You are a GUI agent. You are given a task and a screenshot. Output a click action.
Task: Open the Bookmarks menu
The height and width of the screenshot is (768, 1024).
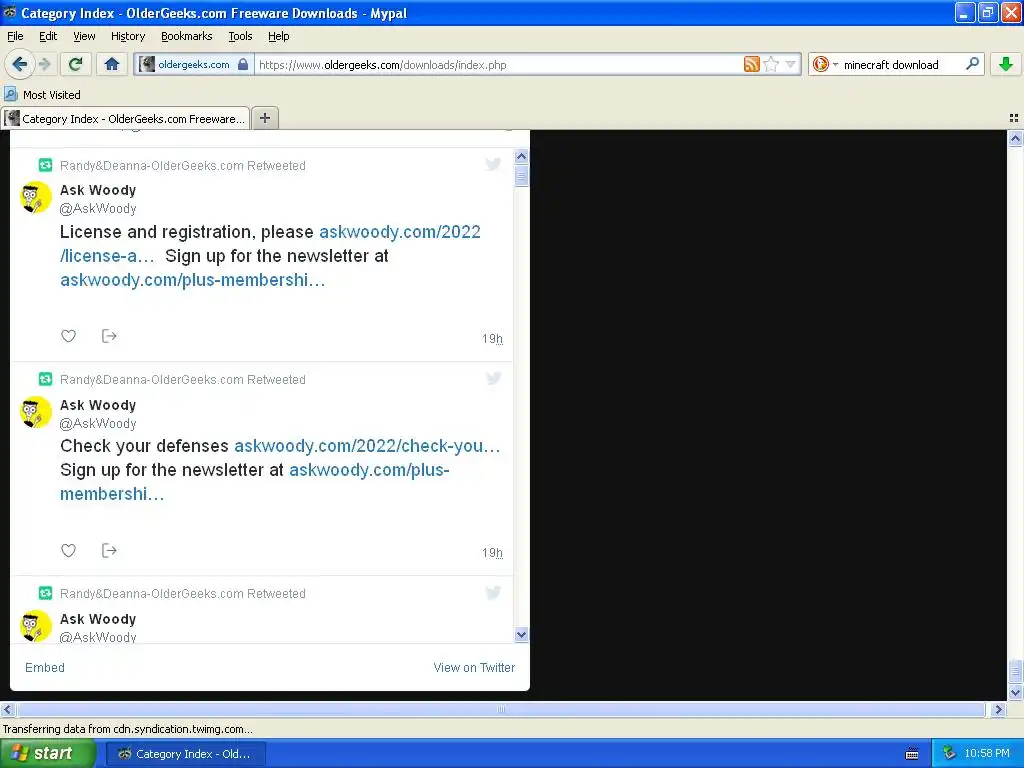coord(187,36)
